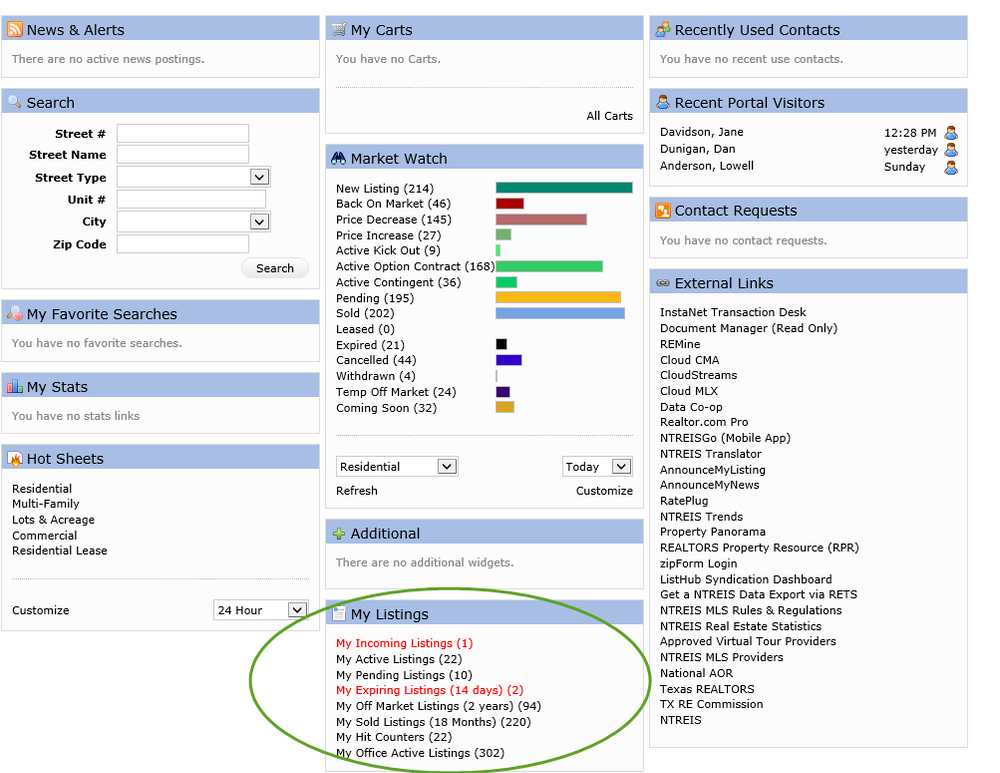Click the Zip Code input field
Viewport: 1000px width, 773px height.
(x=182, y=244)
